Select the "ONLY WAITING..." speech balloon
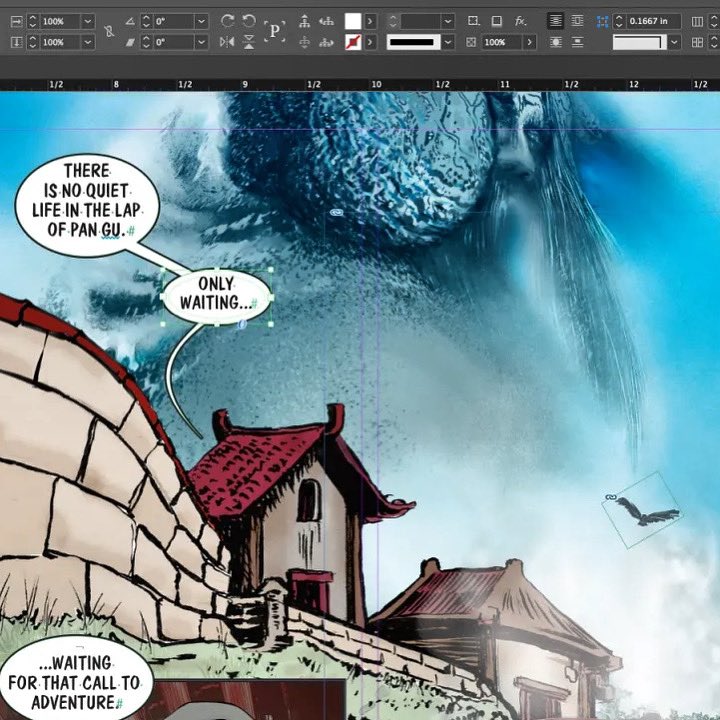Image resolution: width=720 pixels, height=720 pixels. (217, 297)
